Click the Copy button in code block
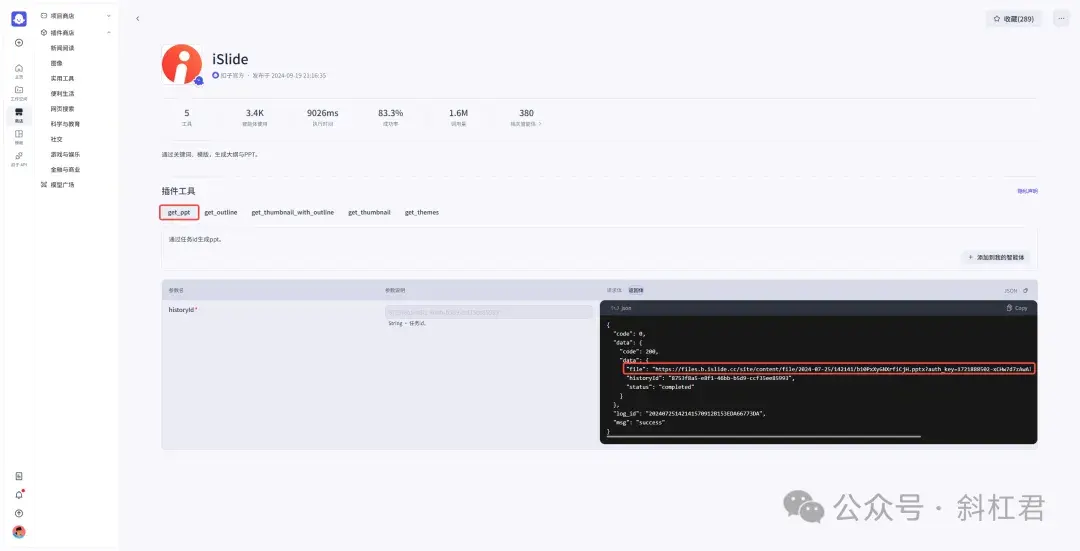Image resolution: width=1080 pixels, height=551 pixels. tap(1017, 308)
